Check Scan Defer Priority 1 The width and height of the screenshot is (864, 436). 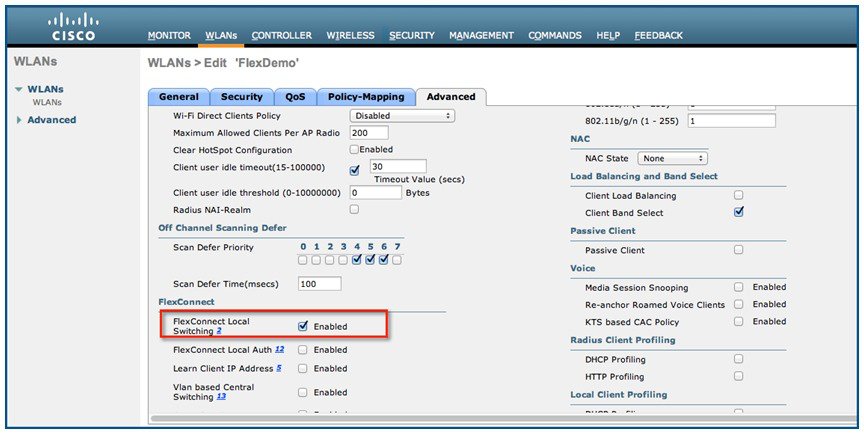pyautogui.click(x=316, y=260)
